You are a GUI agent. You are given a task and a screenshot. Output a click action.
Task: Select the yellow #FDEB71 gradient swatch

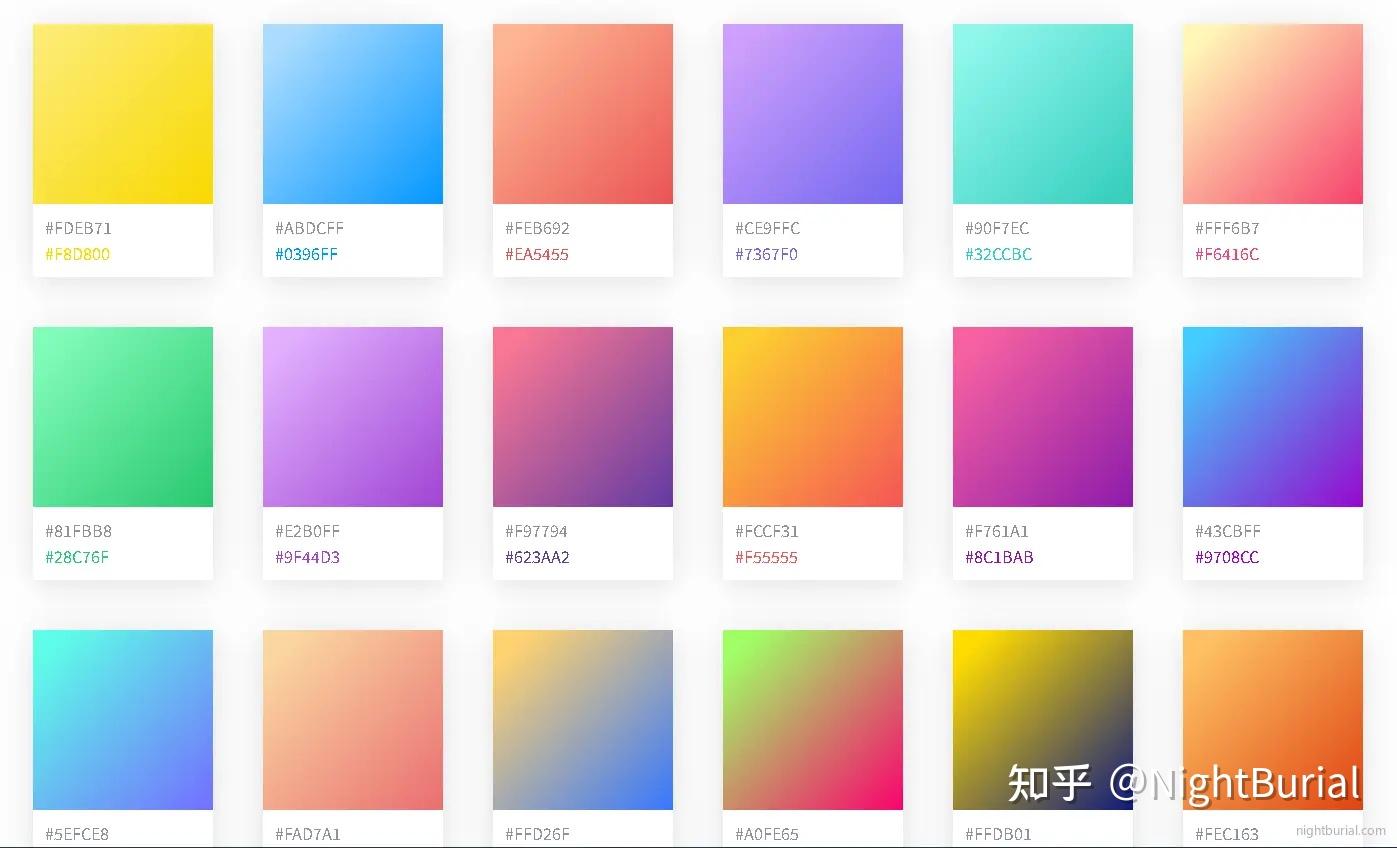[122, 113]
